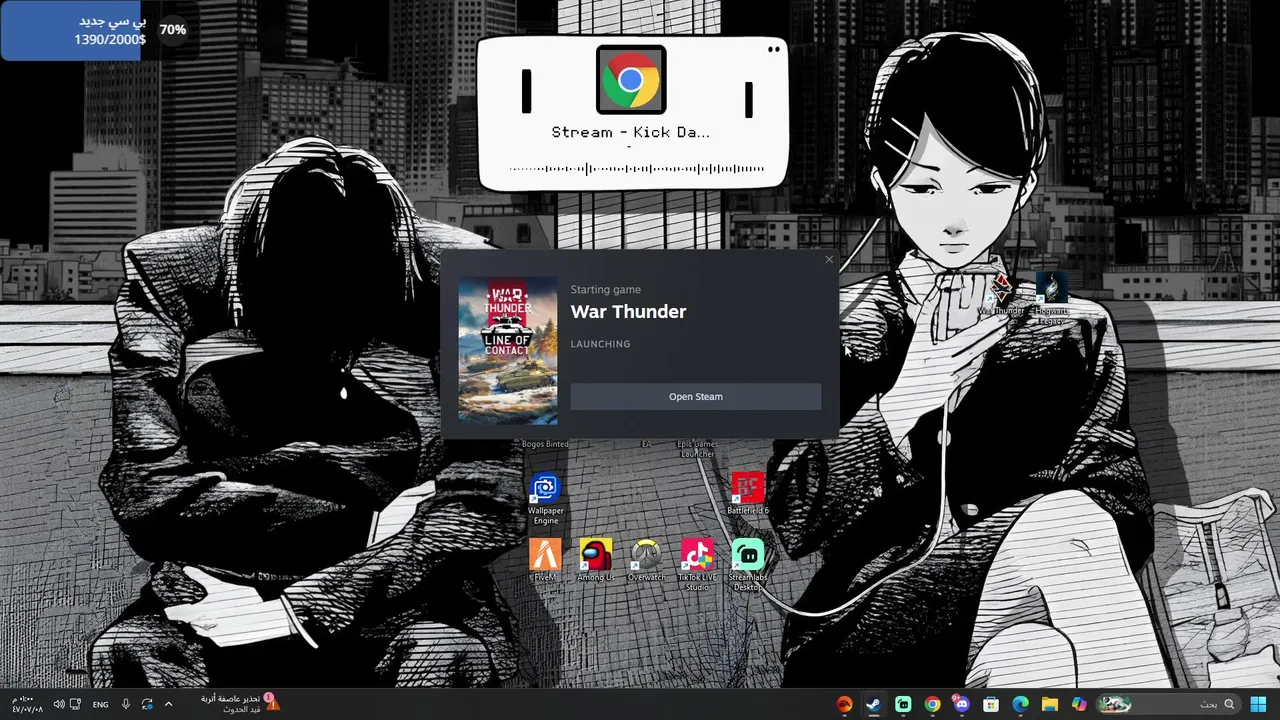The width and height of the screenshot is (1280, 720).
Task: Click the LAUNCHING status text
Action: pos(600,344)
